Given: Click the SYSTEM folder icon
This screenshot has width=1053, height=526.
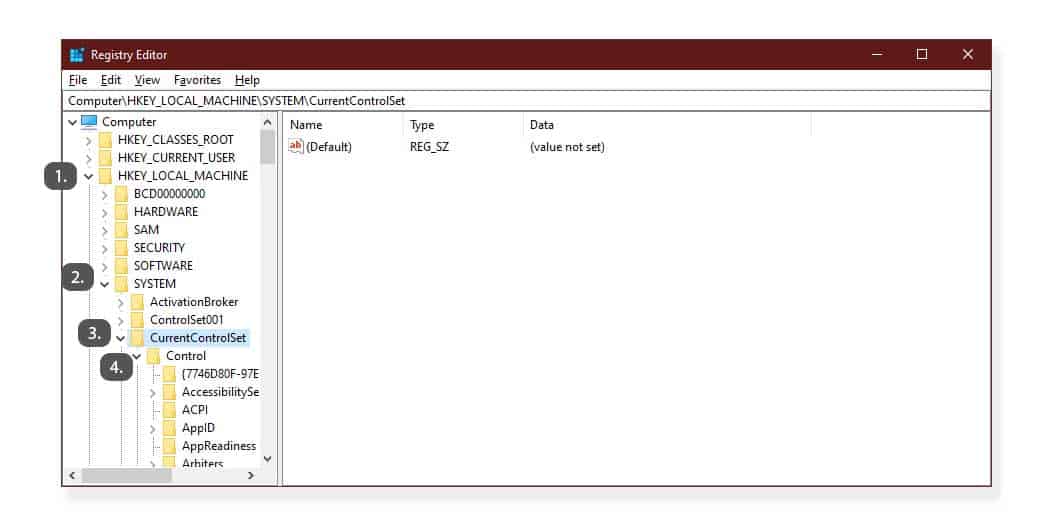Looking at the screenshot, I should pyautogui.click(x=122, y=284).
